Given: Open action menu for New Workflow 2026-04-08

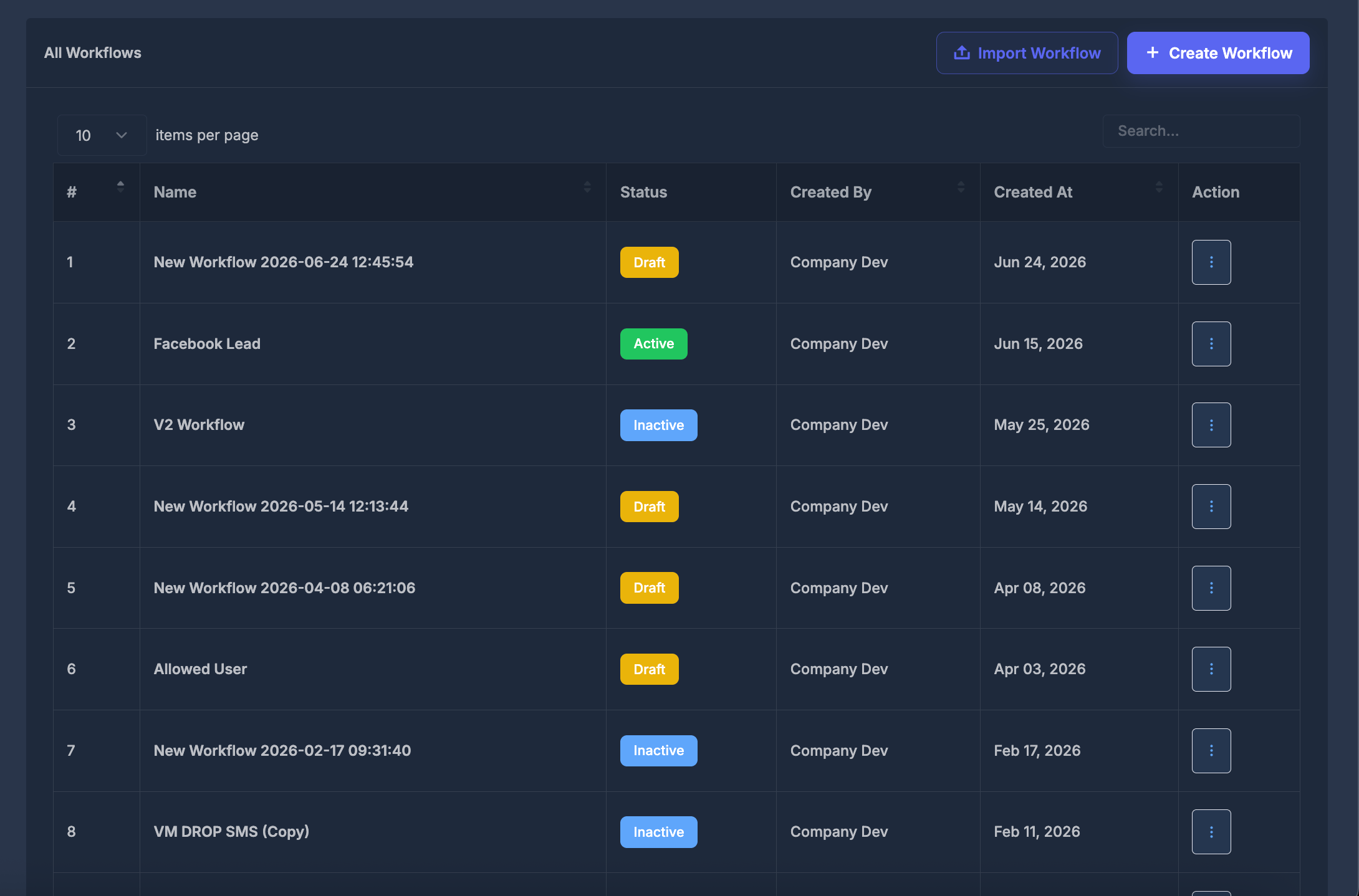Looking at the screenshot, I should 1211,588.
